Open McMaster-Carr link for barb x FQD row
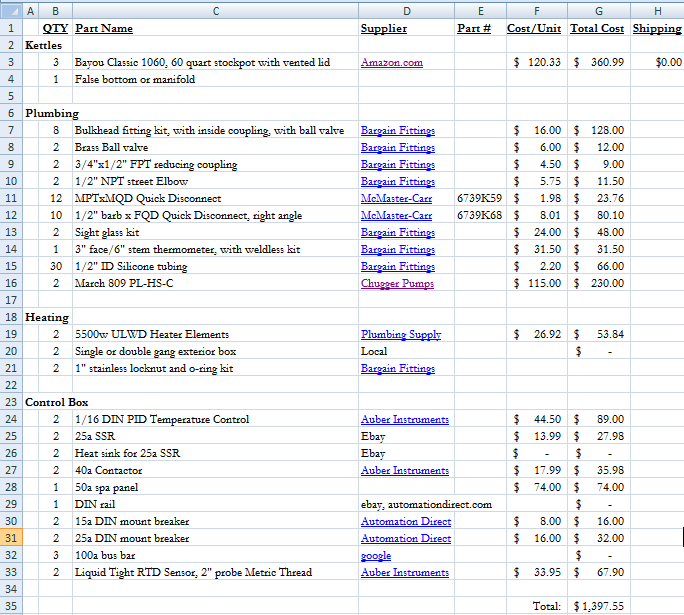684x615 pixels. click(397, 215)
